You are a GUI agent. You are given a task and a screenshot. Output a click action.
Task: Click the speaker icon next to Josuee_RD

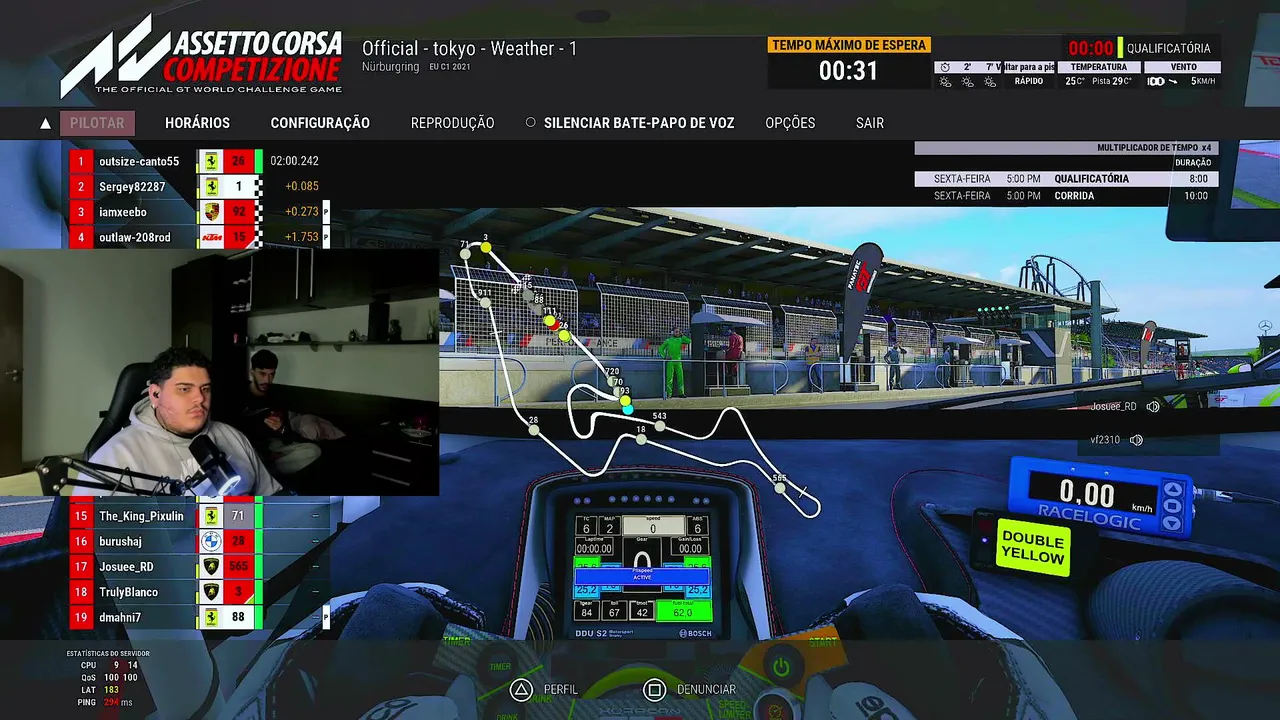click(1153, 406)
